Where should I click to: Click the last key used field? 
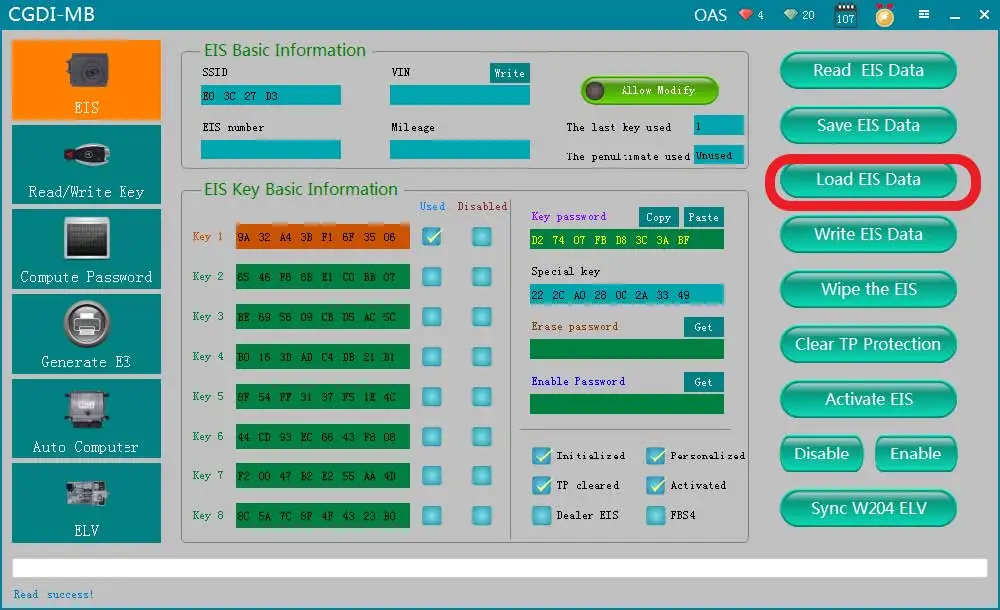[x=718, y=125]
